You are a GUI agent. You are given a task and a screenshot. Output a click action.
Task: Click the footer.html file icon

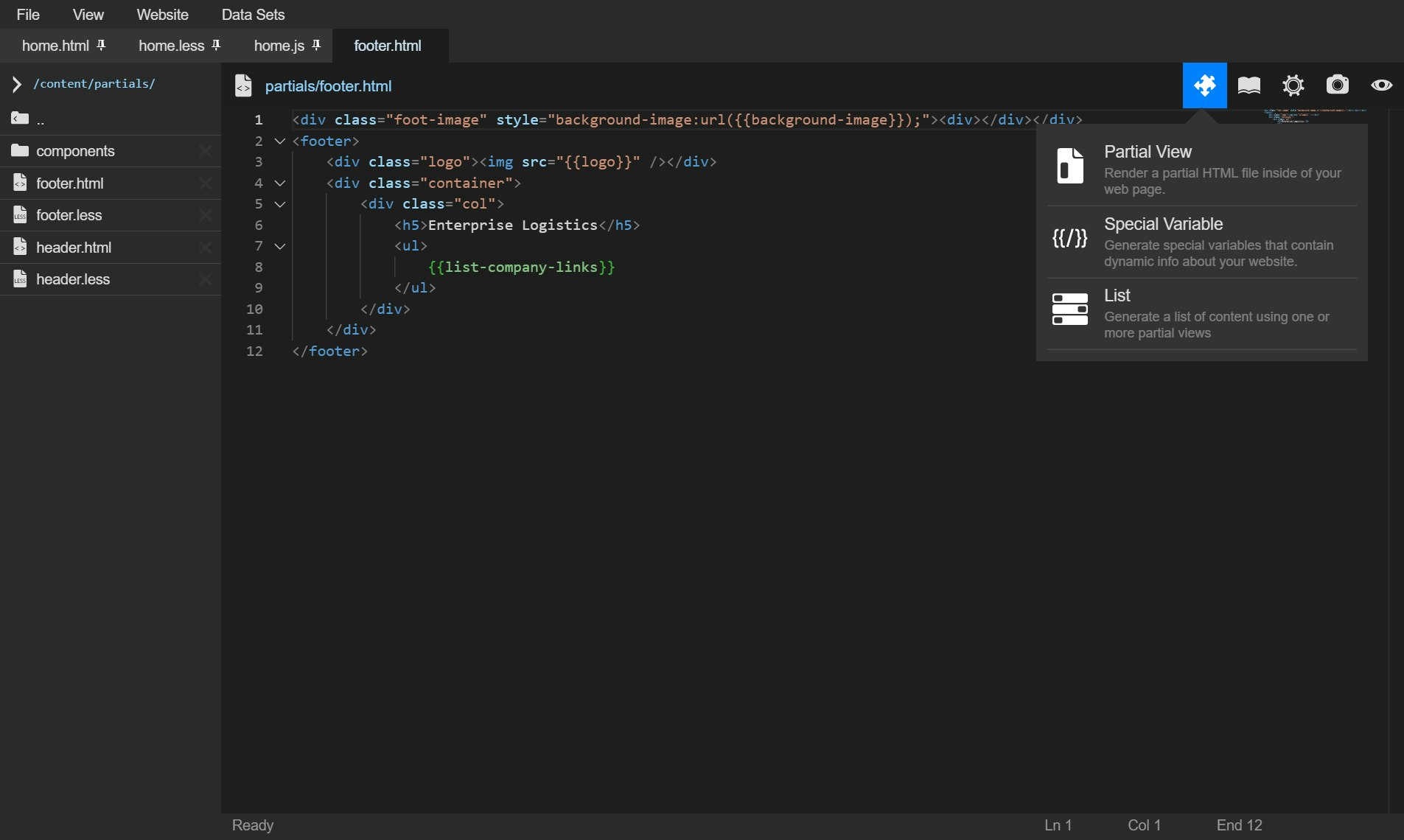20,183
